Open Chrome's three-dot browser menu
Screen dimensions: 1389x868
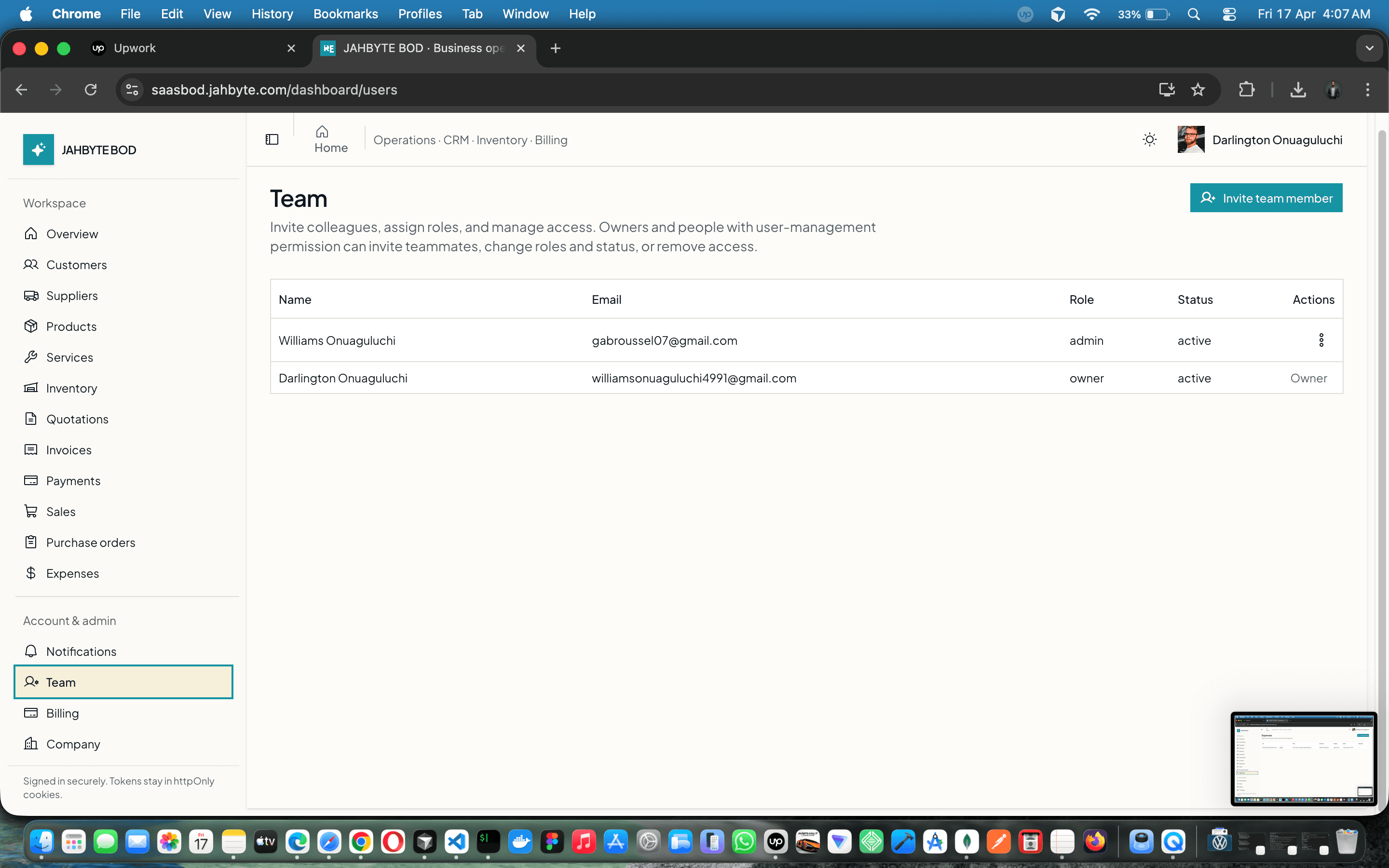pyautogui.click(x=1368, y=90)
